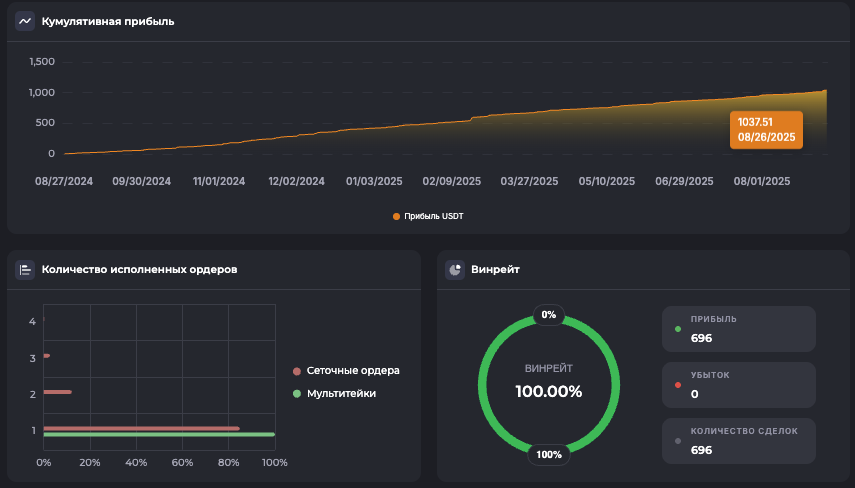Hide the Сеточные ордера series via legend label

click(x=353, y=370)
